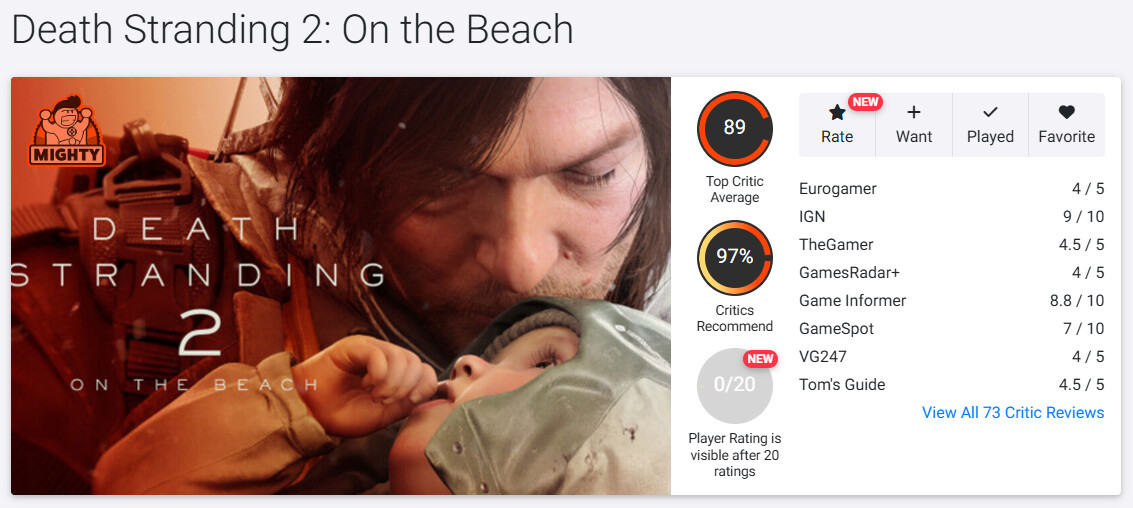Open the GameSpot review
Viewport: 1133px width, 508px height.
(836, 329)
